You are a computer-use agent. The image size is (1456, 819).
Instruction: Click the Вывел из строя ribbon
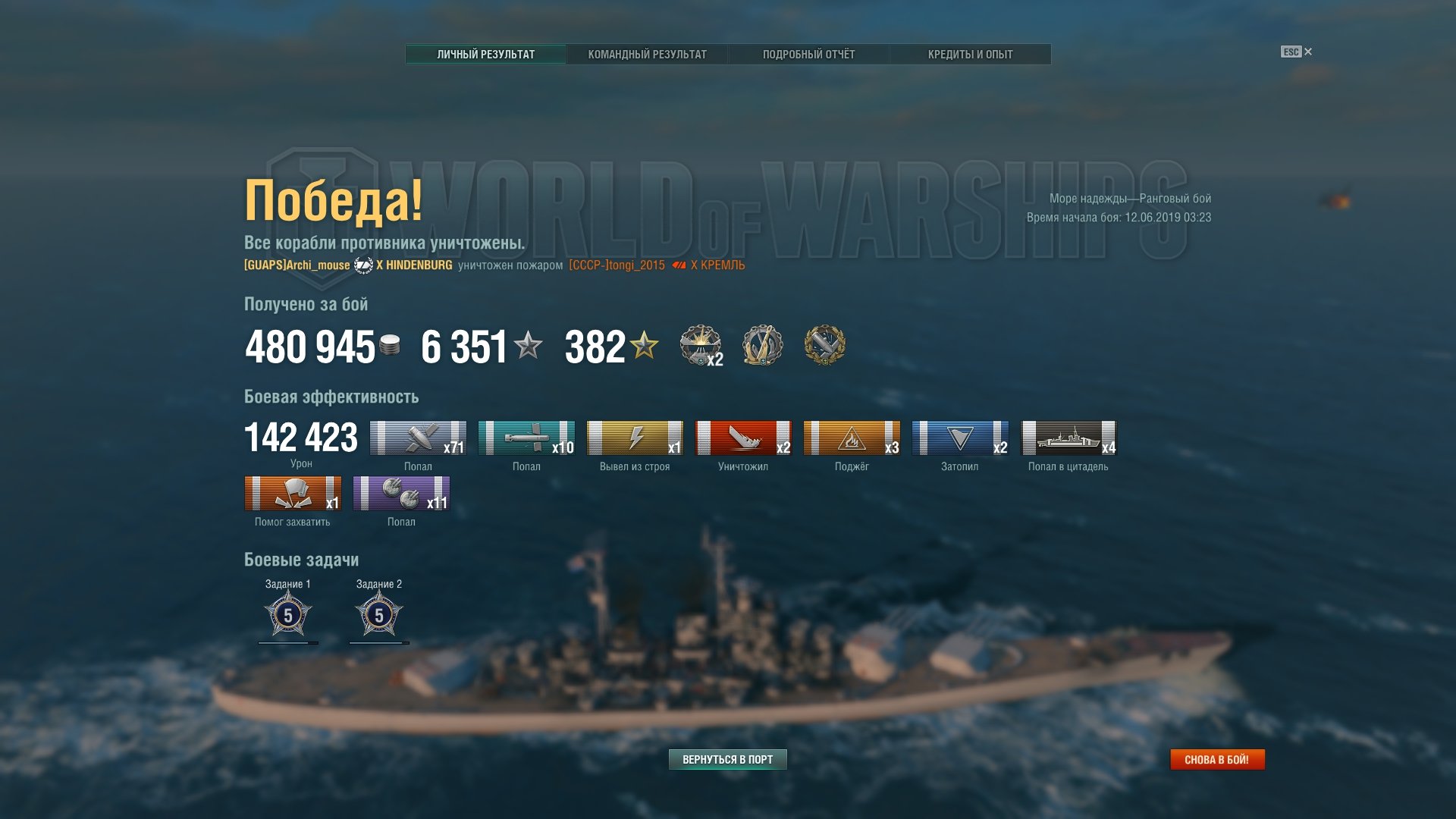point(635,438)
